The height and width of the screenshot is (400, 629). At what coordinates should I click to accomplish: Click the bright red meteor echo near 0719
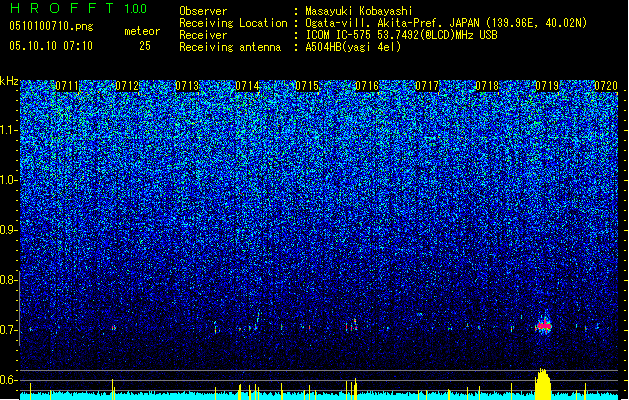pyautogui.click(x=544, y=326)
